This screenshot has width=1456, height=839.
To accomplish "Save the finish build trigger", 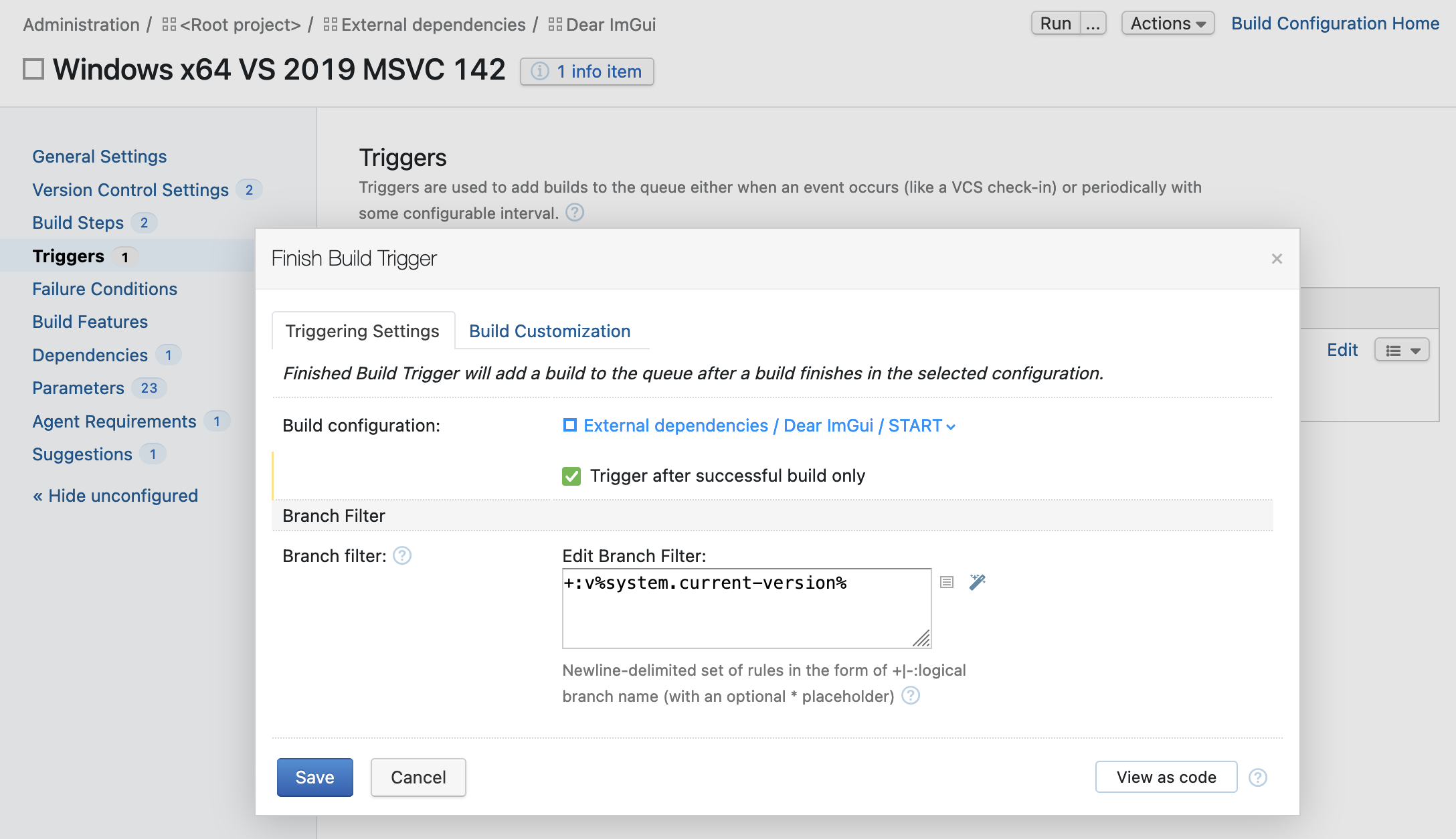I will 315,777.
